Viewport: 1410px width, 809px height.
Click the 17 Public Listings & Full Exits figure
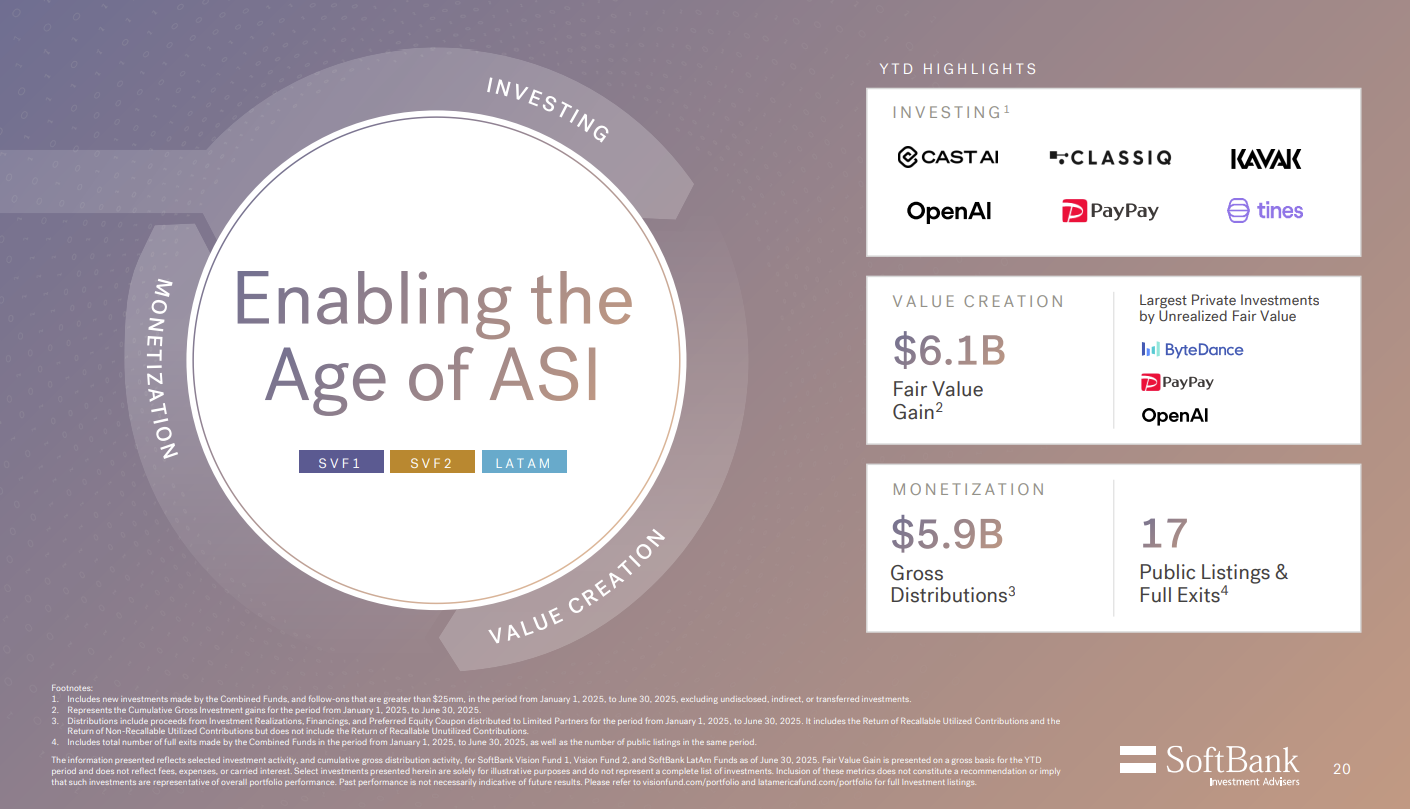(x=1164, y=534)
